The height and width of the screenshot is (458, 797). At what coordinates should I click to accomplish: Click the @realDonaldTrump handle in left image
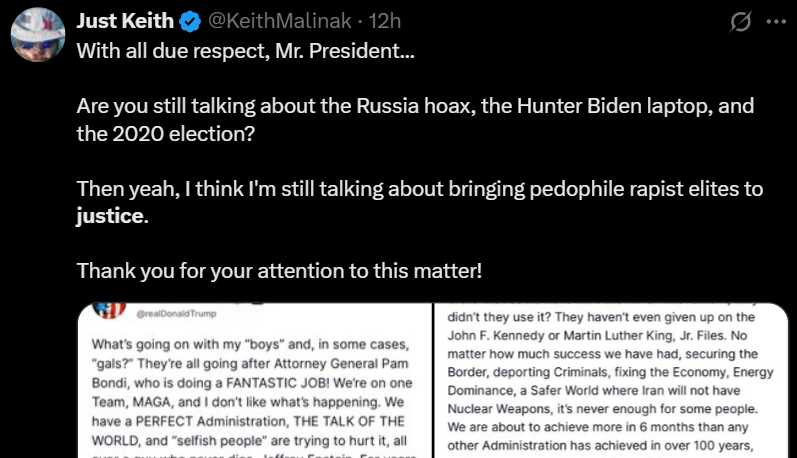tap(176, 314)
